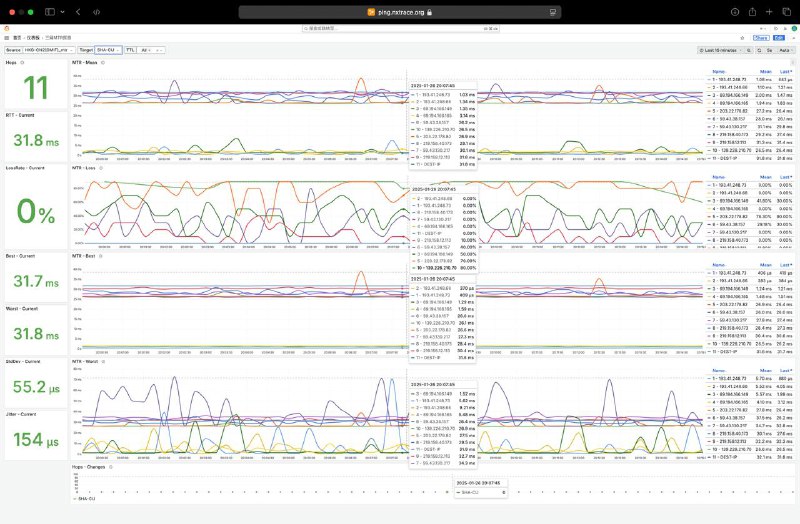Screen dimensions: 800x524
Task: Open the Safari developer code icon
Action: point(96,12)
